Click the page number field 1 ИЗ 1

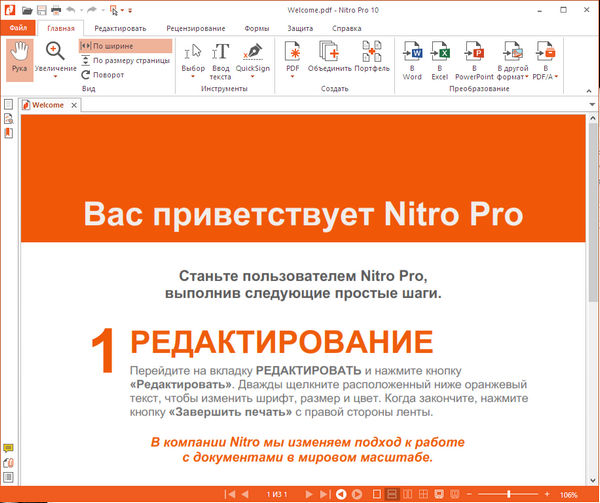coord(277,495)
